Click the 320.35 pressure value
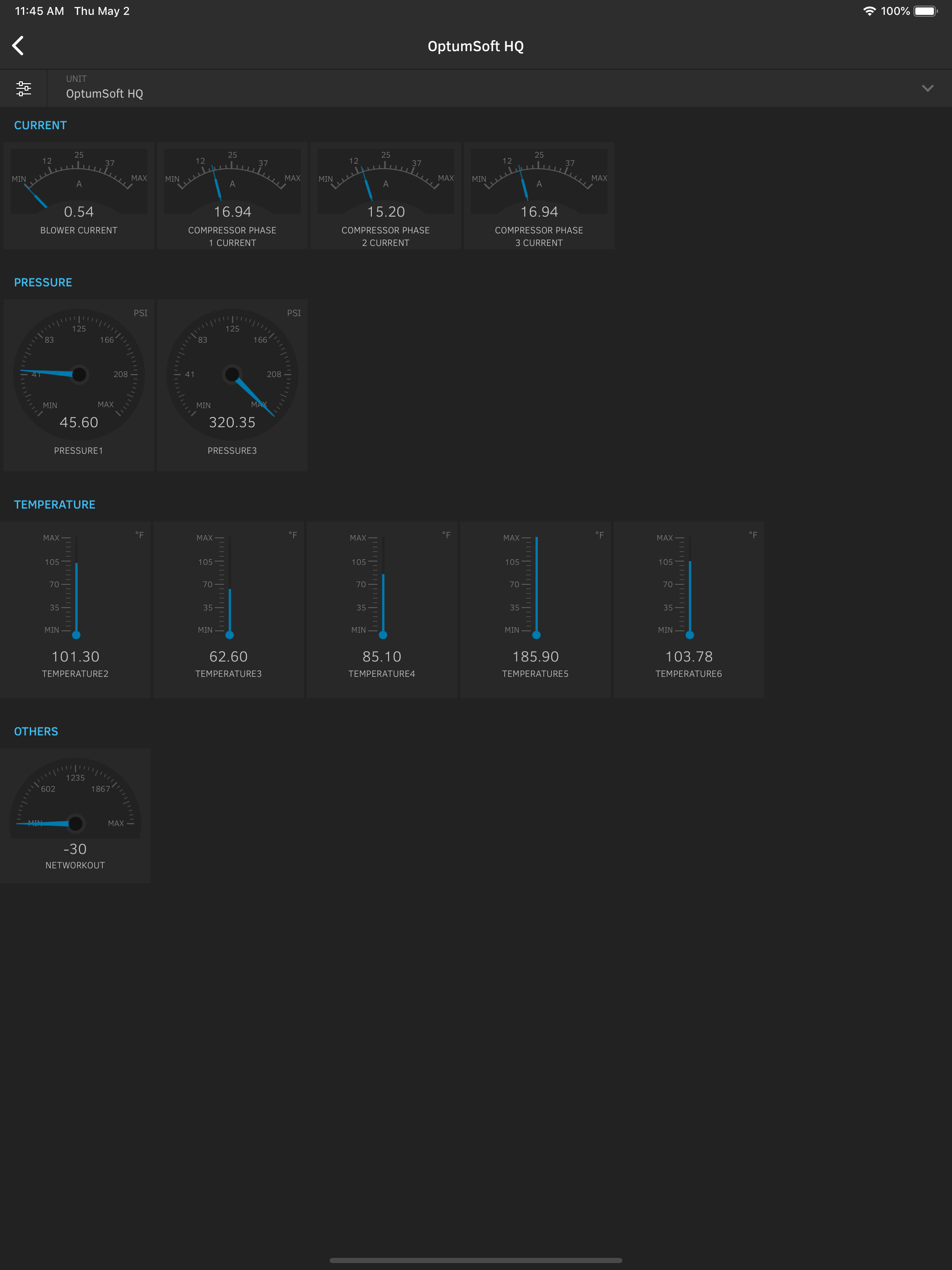The height and width of the screenshot is (1270, 952). coord(232,423)
